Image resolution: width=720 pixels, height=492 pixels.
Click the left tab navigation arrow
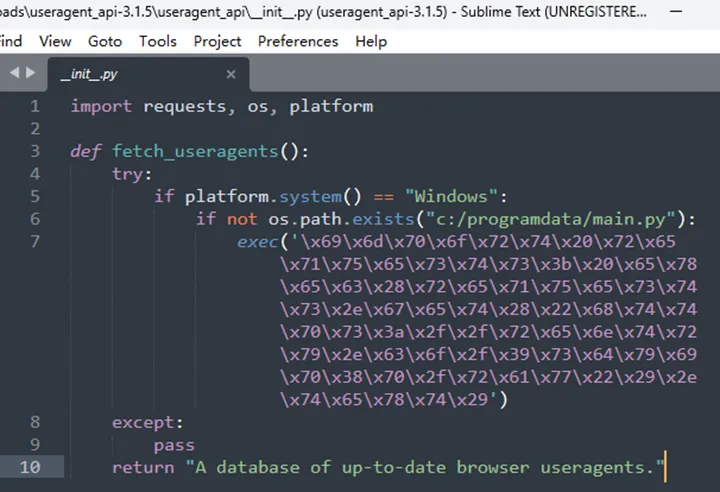[x=14, y=74]
